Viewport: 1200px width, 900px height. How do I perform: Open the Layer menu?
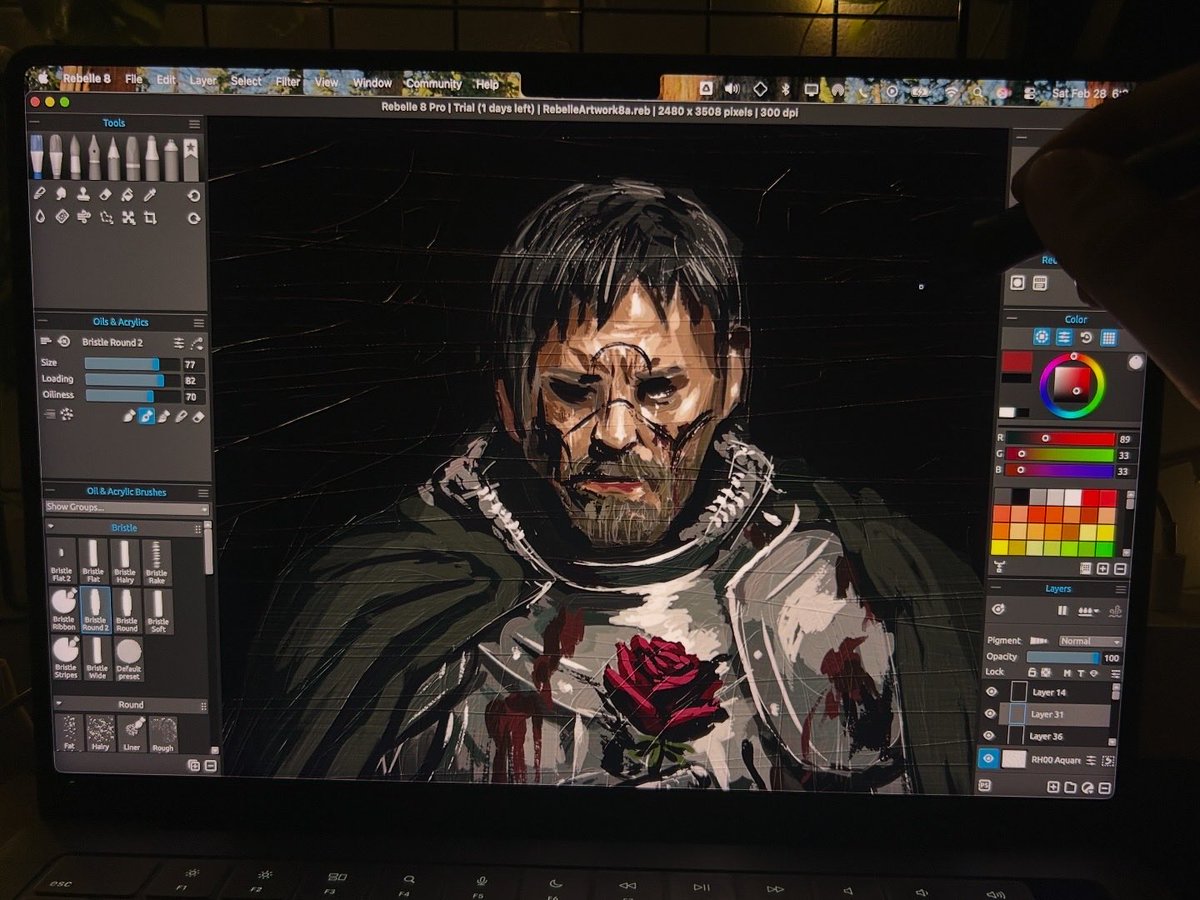click(x=203, y=80)
